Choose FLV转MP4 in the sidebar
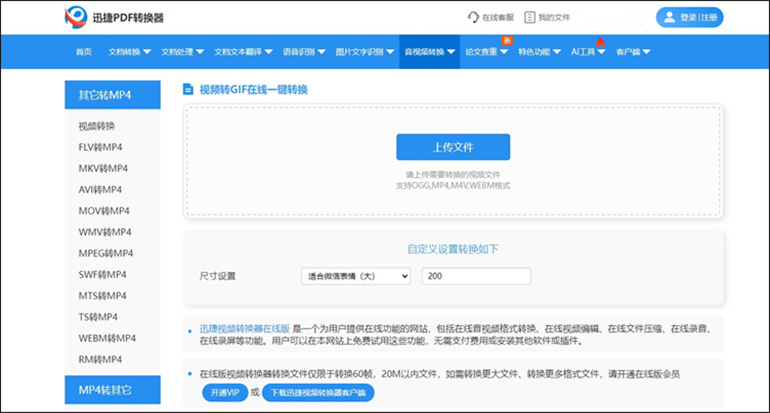The image size is (770, 413). 100,147
